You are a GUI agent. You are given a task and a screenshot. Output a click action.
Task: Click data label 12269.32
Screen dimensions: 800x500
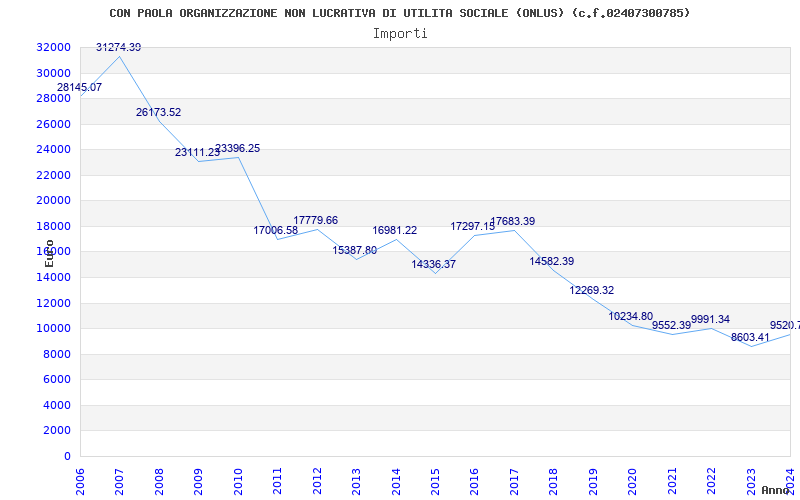click(592, 290)
